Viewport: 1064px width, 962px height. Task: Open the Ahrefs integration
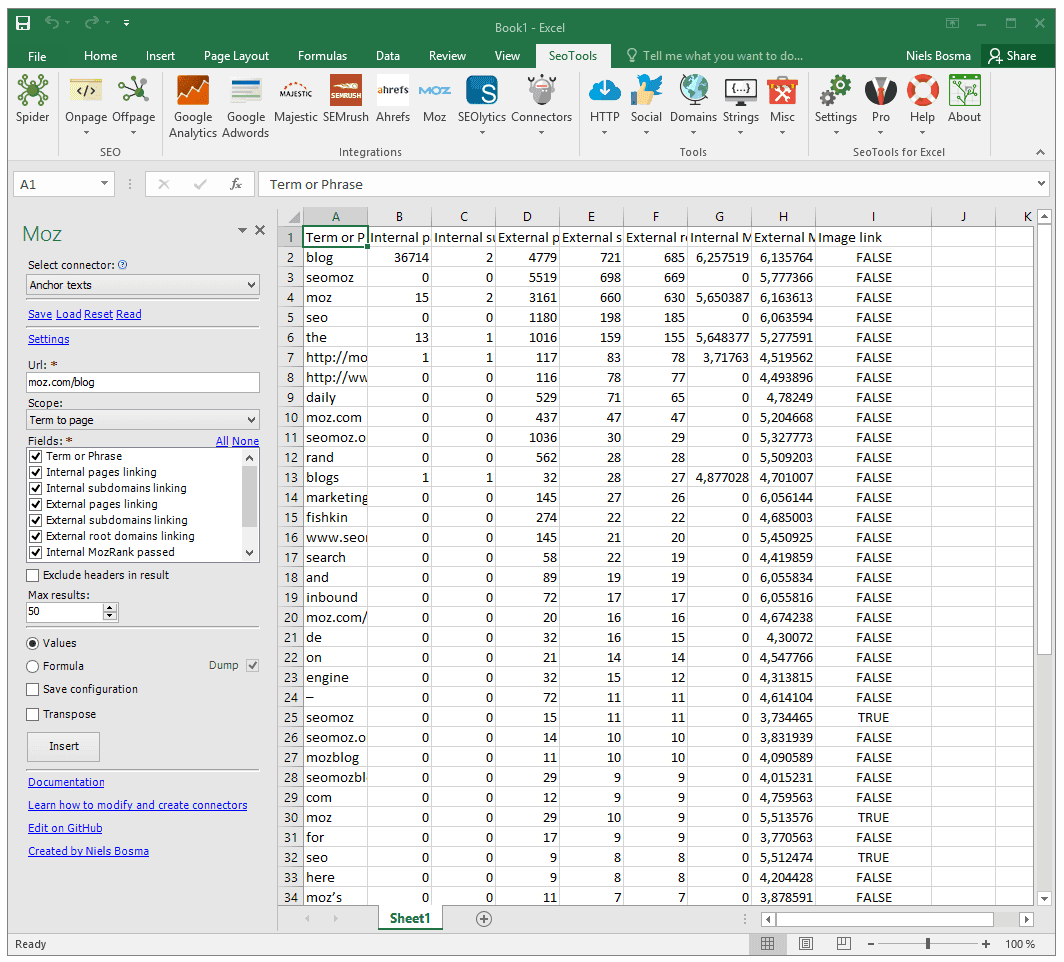click(x=392, y=95)
